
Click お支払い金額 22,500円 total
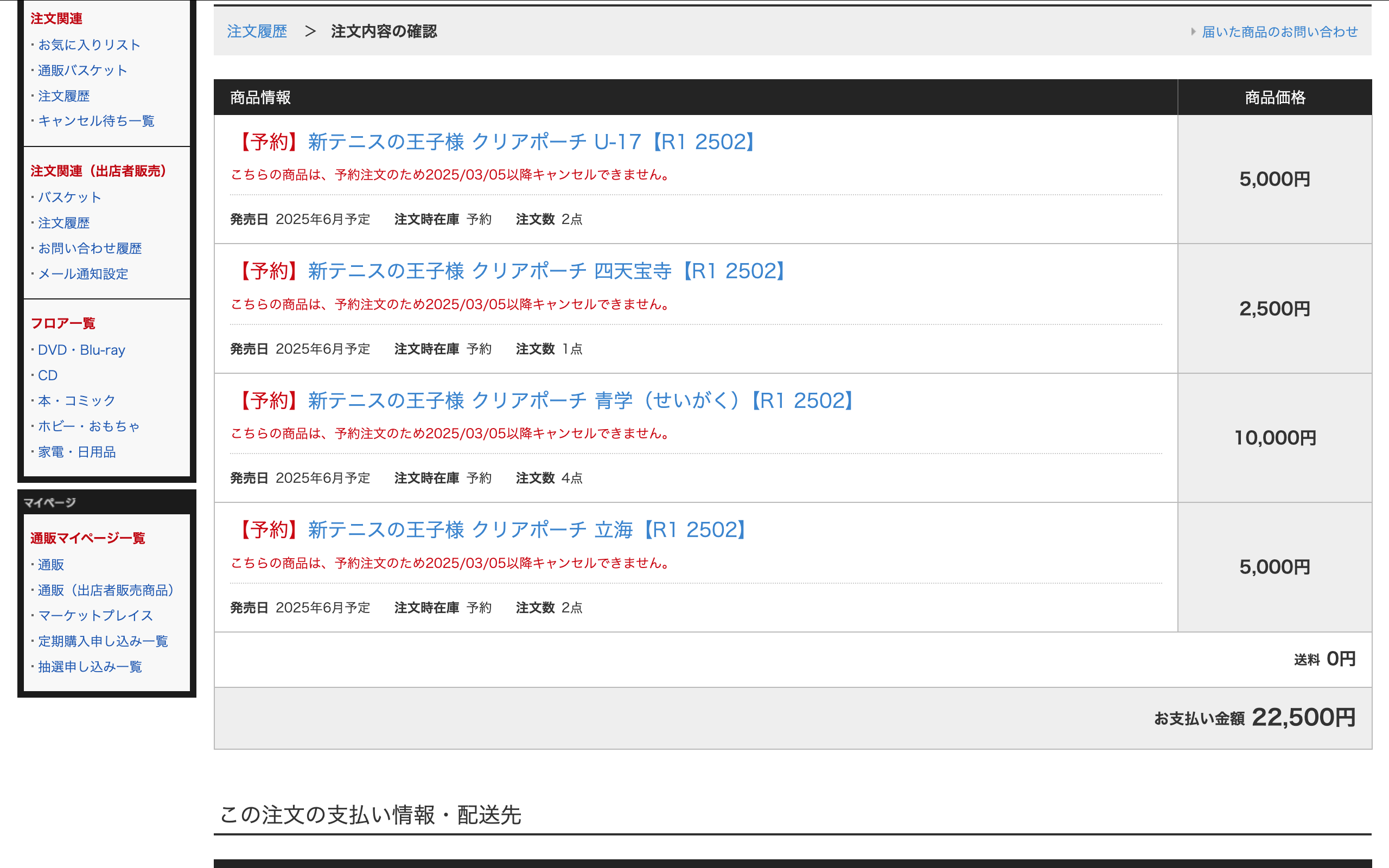tap(1254, 718)
